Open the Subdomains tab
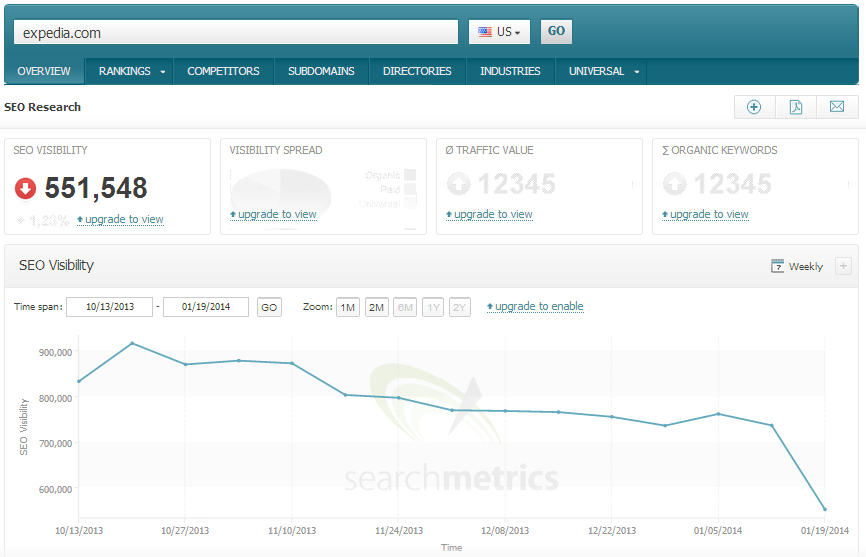 tap(321, 71)
